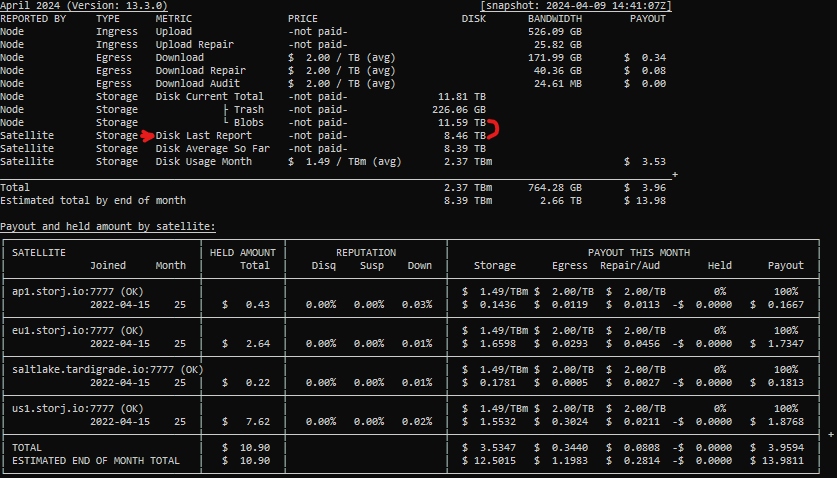Select the Blobs sub-item under Disk Current Total
The image size is (837, 478).
coord(249,122)
